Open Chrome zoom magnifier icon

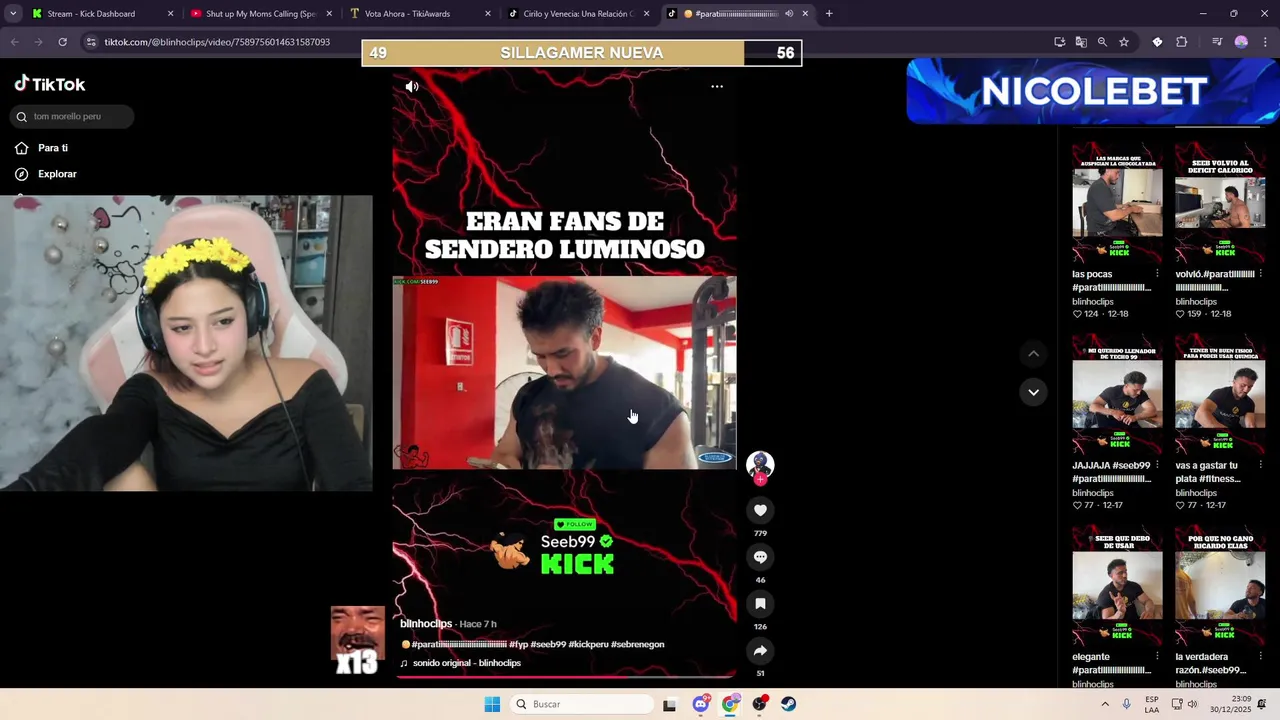coord(1102,42)
